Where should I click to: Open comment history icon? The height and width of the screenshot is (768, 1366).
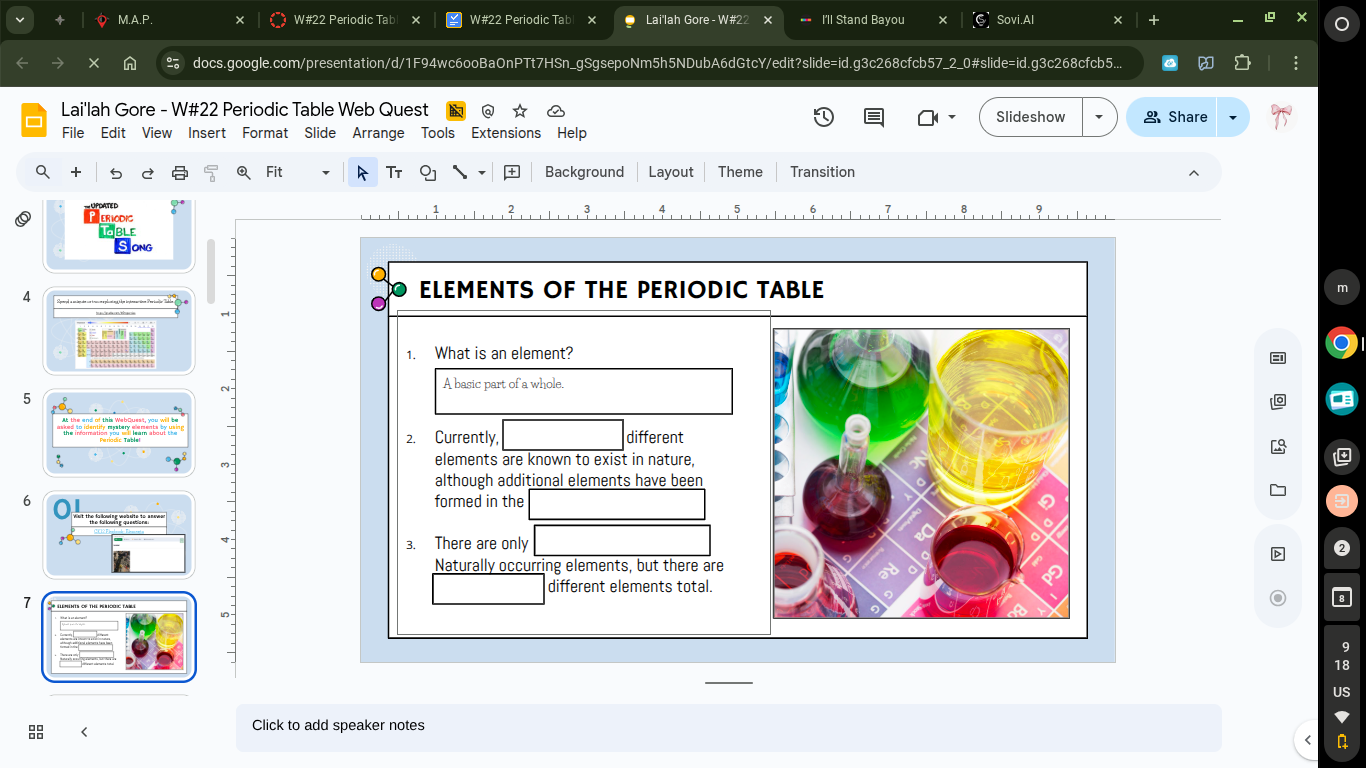[872, 117]
